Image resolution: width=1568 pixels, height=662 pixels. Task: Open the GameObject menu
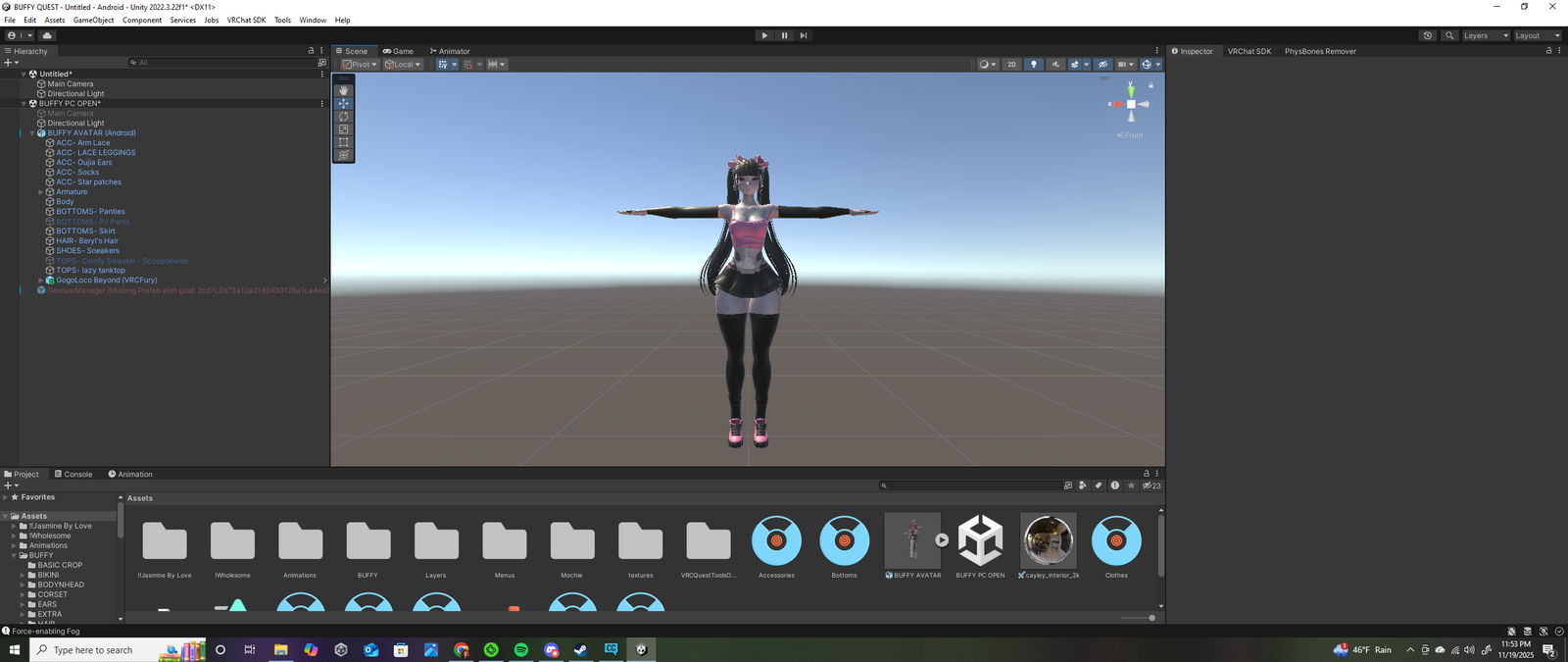click(x=93, y=20)
